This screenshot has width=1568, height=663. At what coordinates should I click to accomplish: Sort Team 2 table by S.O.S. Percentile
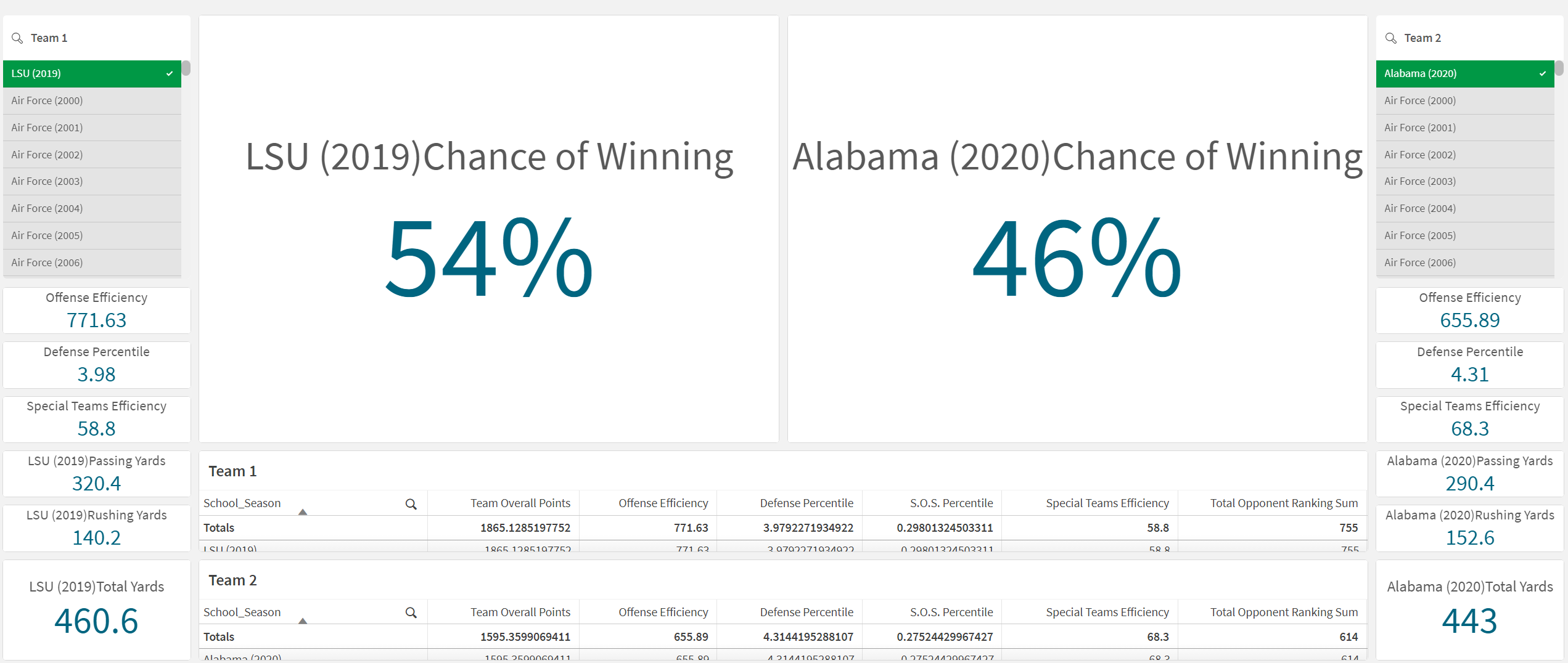tap(951, 612)
